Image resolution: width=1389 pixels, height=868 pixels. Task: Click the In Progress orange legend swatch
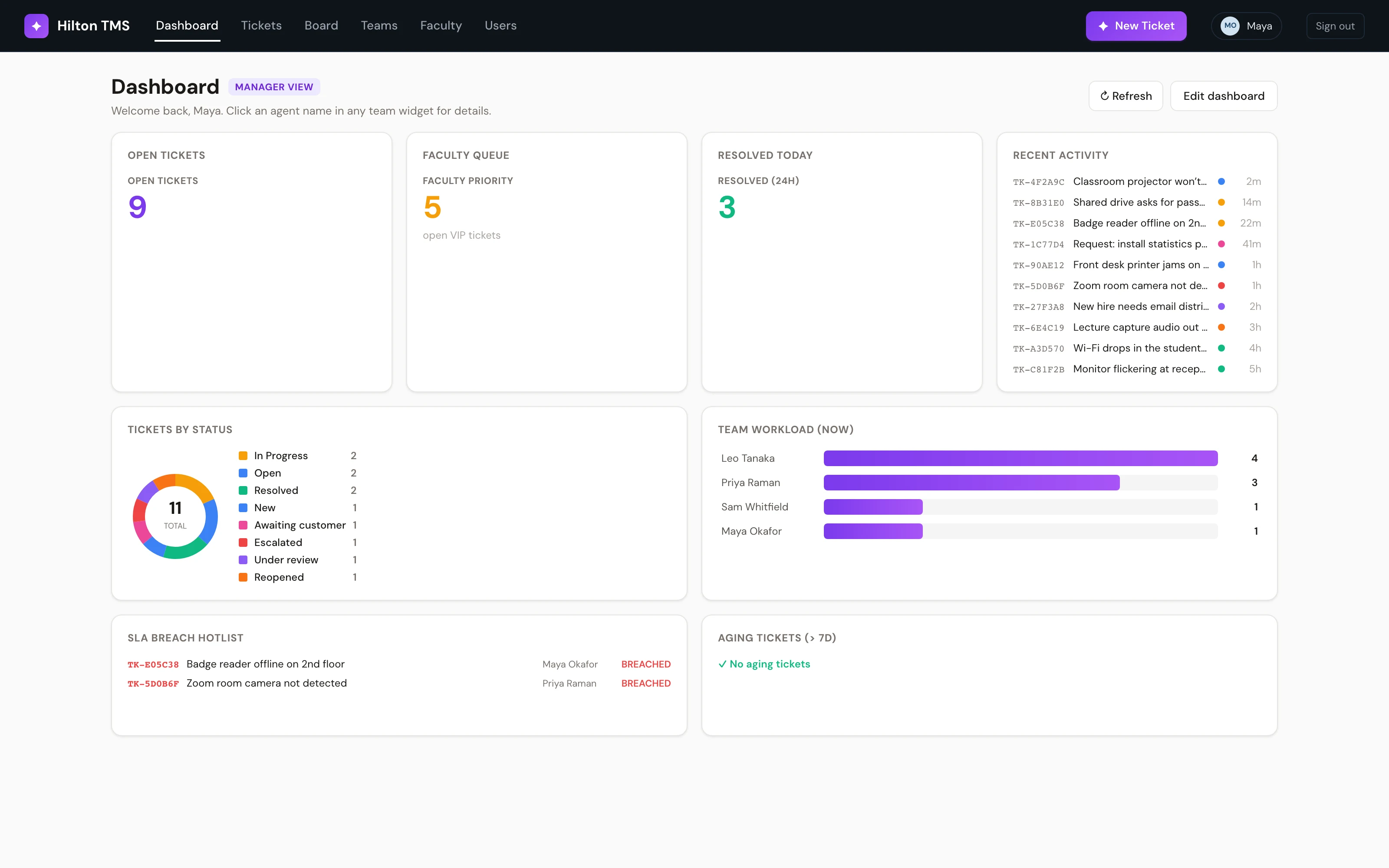point(243,456)
